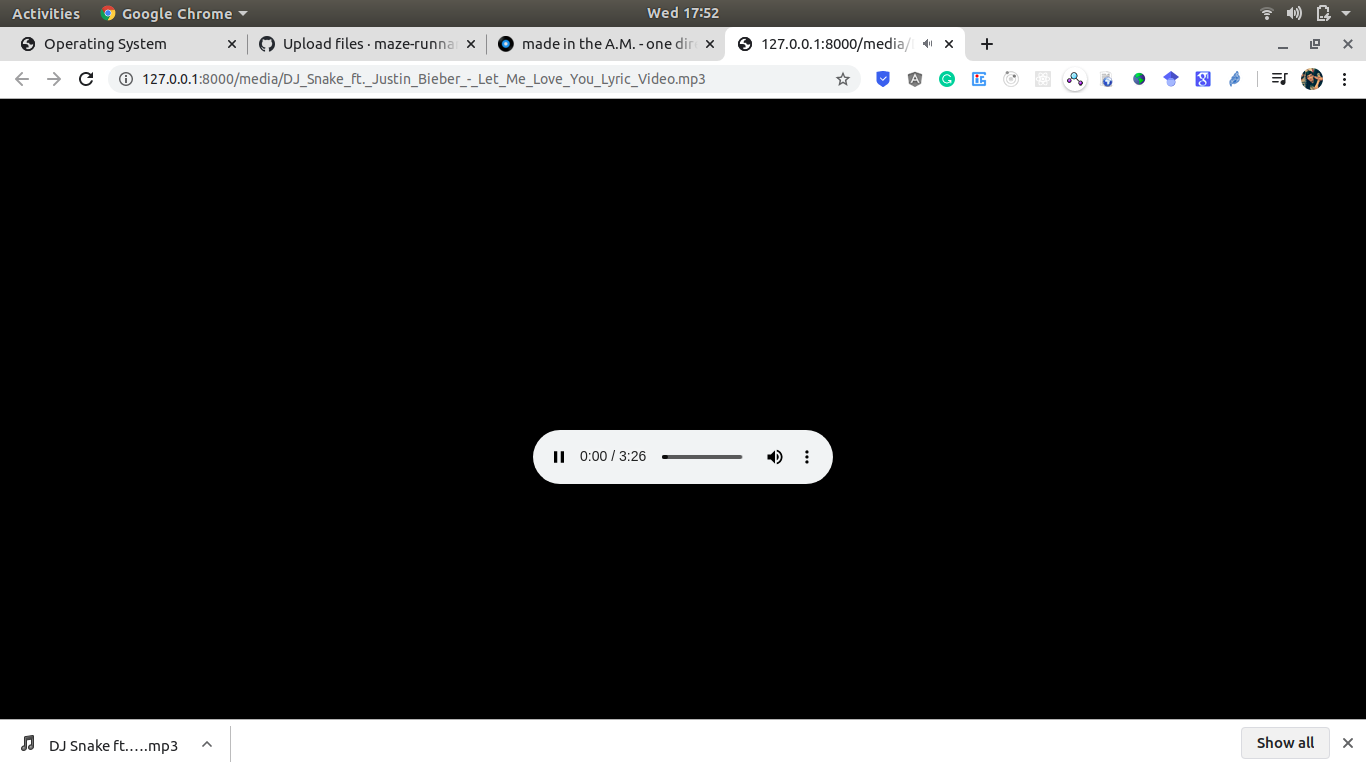This screenshot has width=1366, height=768.
Task: Open Google Chrome app menu dropdown
Action: click(174, 13)
